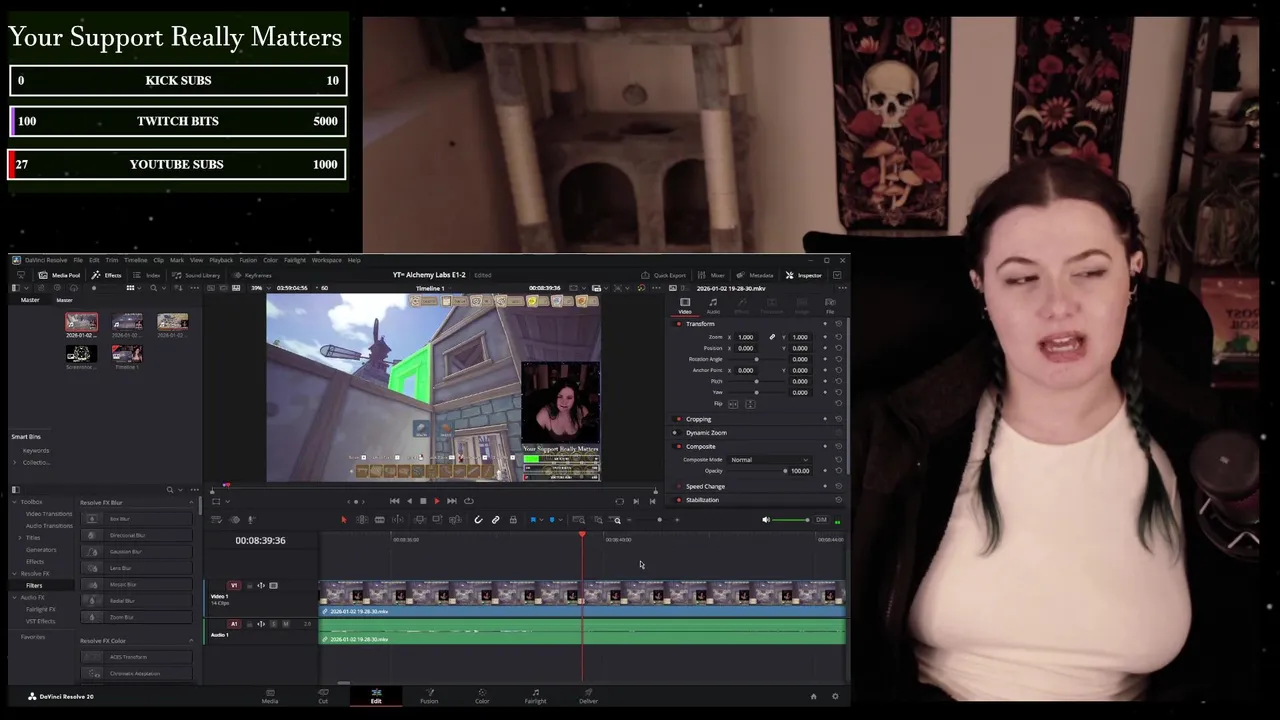Open the Timeline menu in the menu bar
Viewport: 1280px width, 720px height.
pyautogui.click(x=135, y=260)
